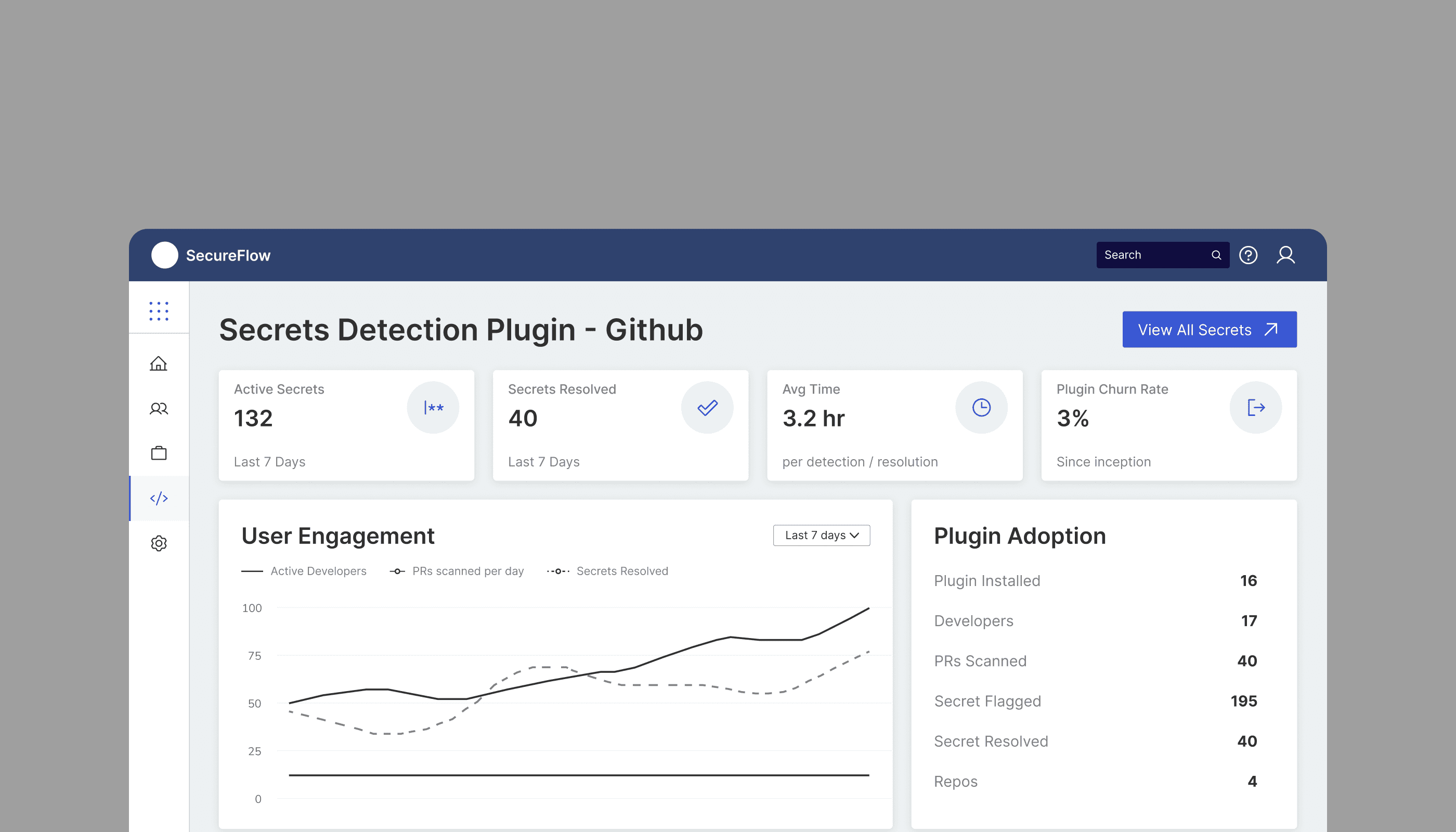Toggle PRs scanned per day legend
The image size is (1456, 832).
pos(457,571)
